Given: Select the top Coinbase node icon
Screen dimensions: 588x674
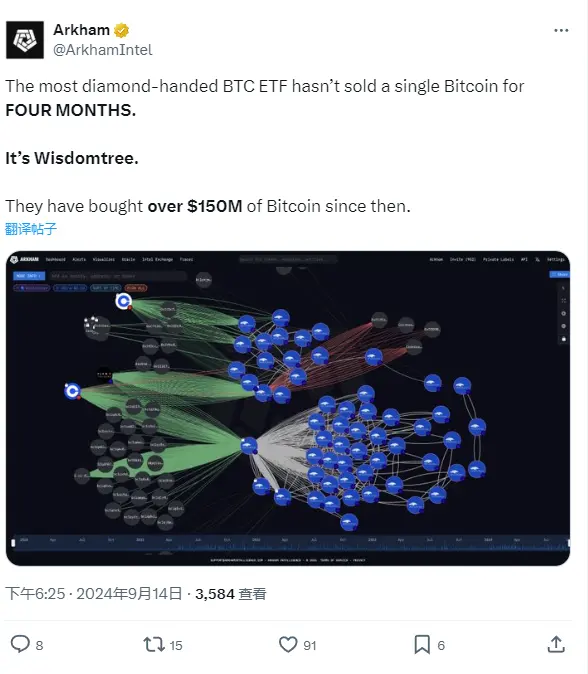Looking at the screenshot, I should pos(124,301).
